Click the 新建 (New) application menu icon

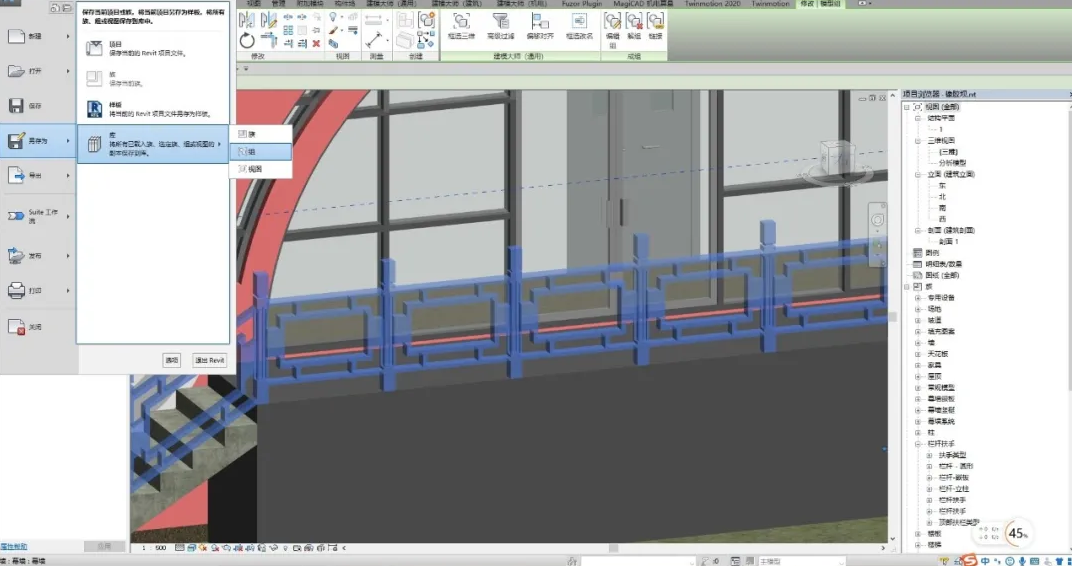(x=17, y=37)
